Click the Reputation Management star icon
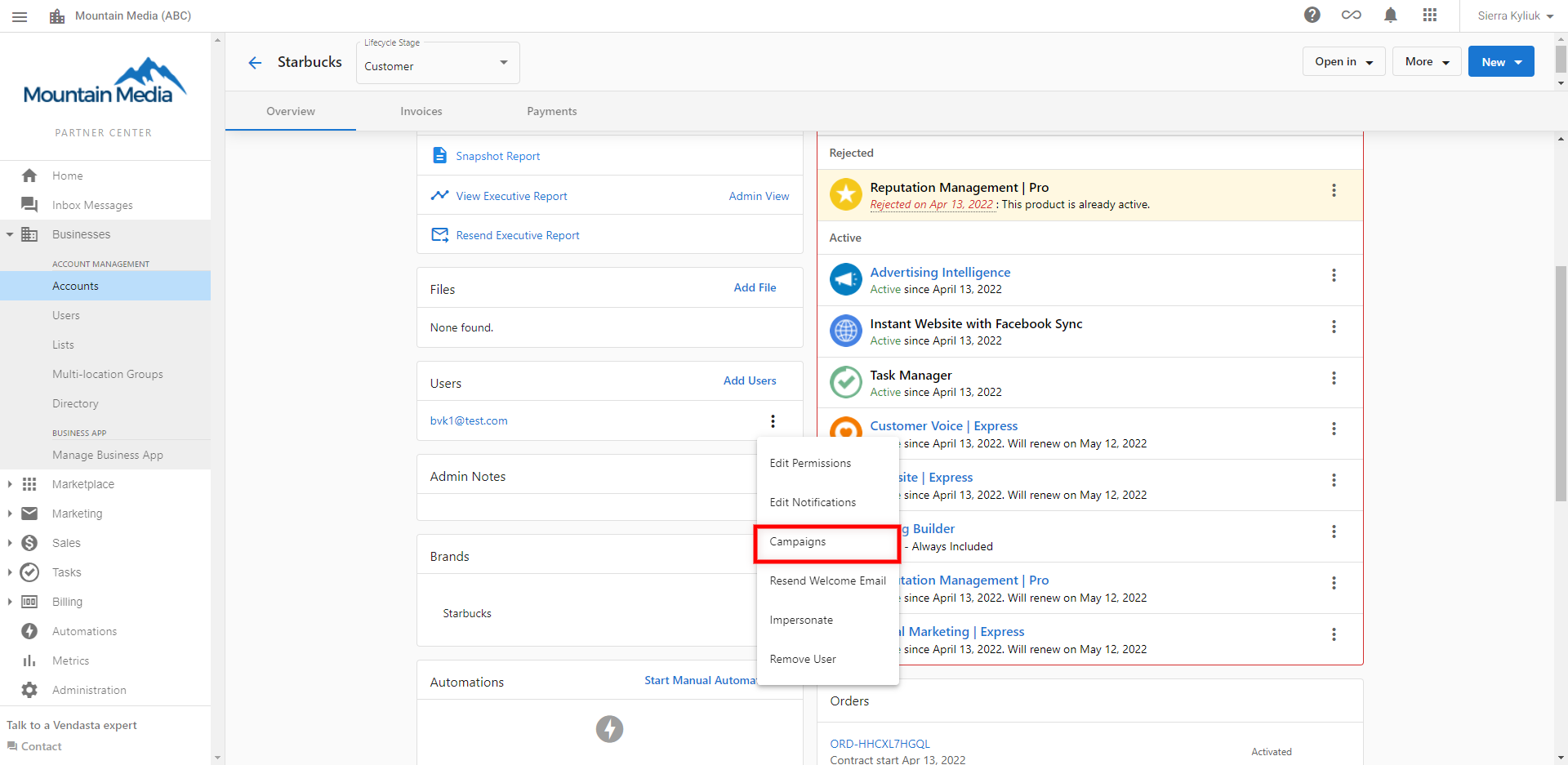 tap(846, 194)
